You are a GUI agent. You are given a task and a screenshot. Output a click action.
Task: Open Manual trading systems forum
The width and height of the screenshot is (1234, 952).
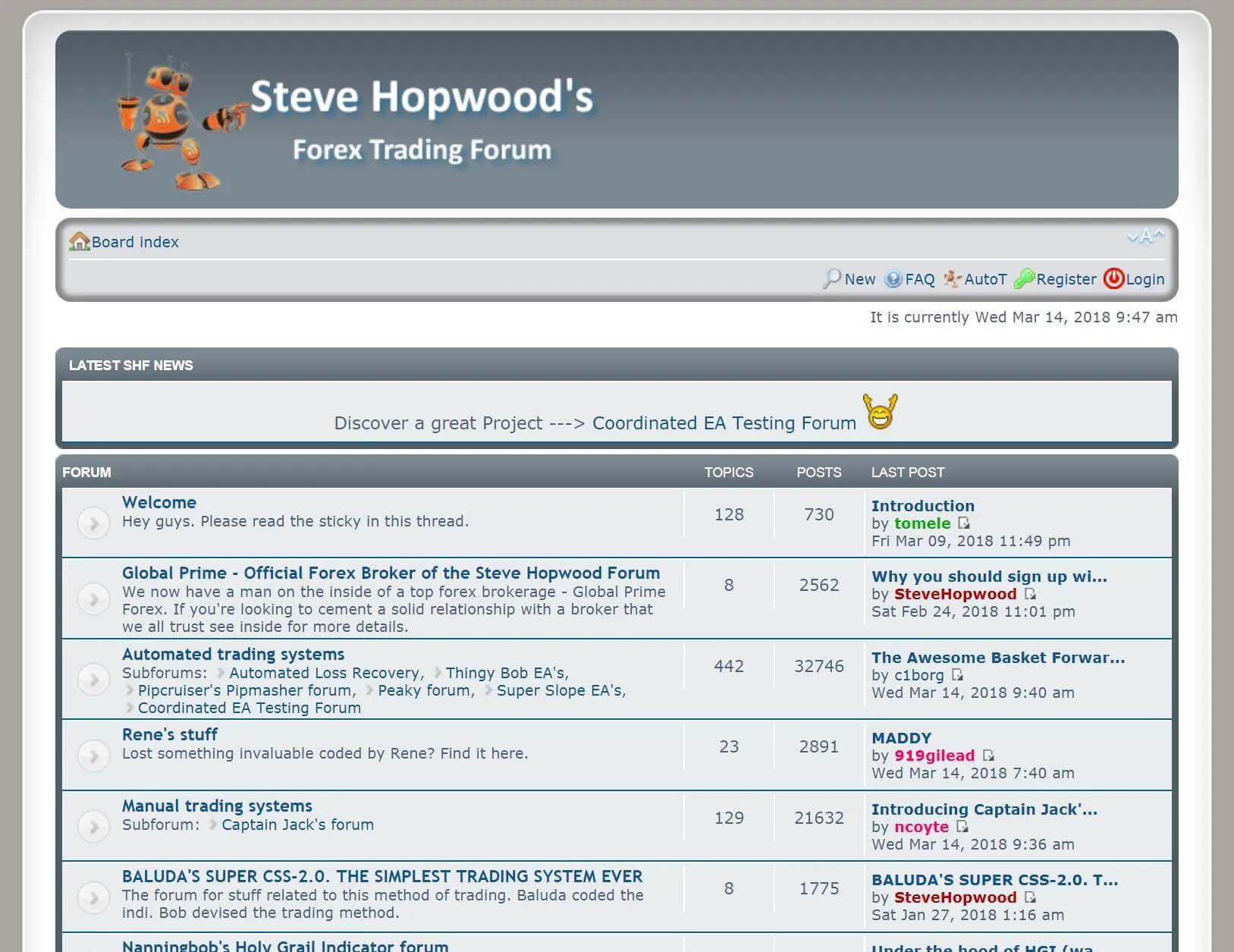[218, 806]
